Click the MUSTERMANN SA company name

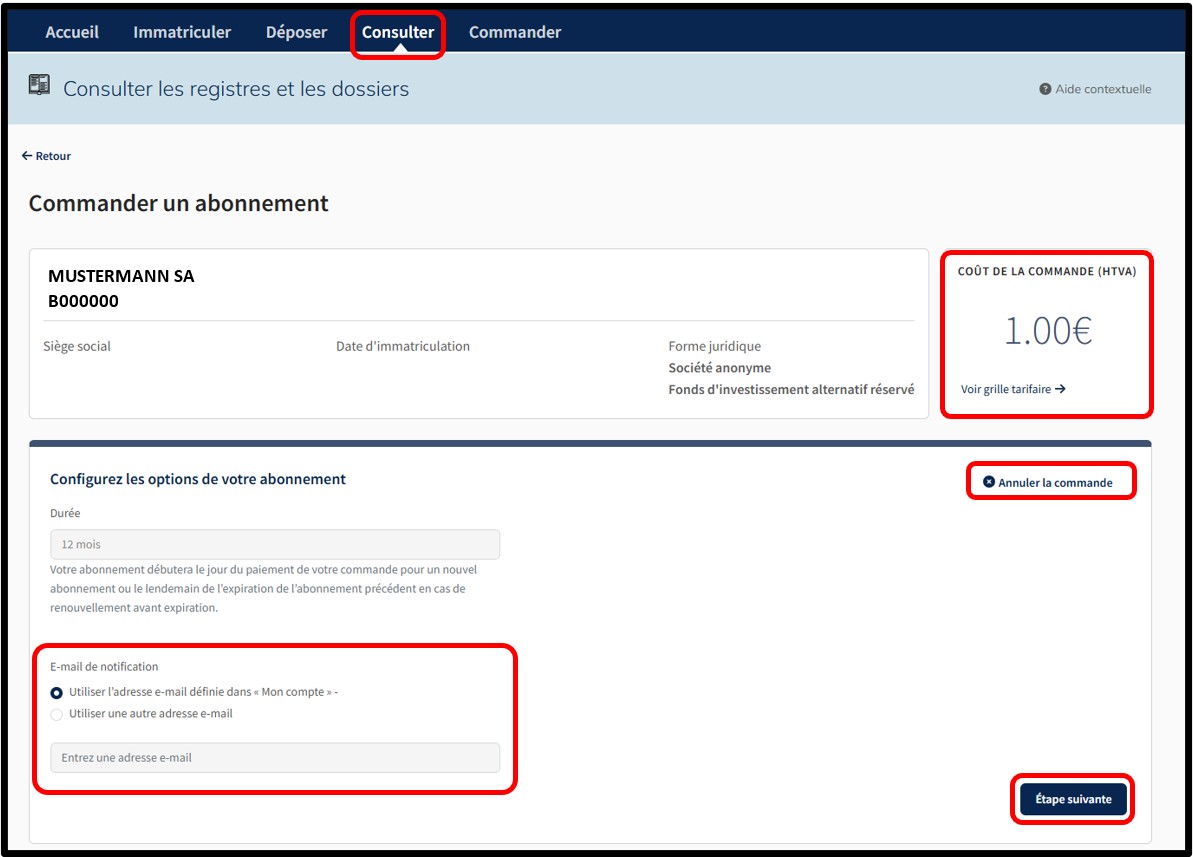[x=121, y=277]
